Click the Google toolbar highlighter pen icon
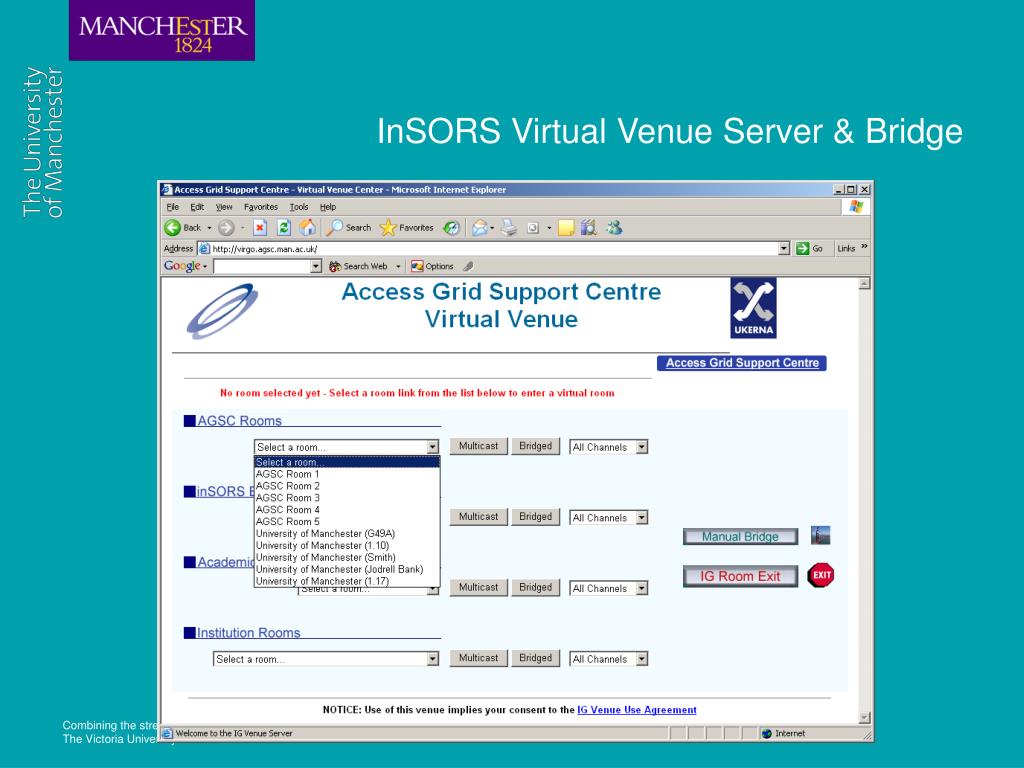This screenshot has width=1024, height=768. tap(468, 266)
